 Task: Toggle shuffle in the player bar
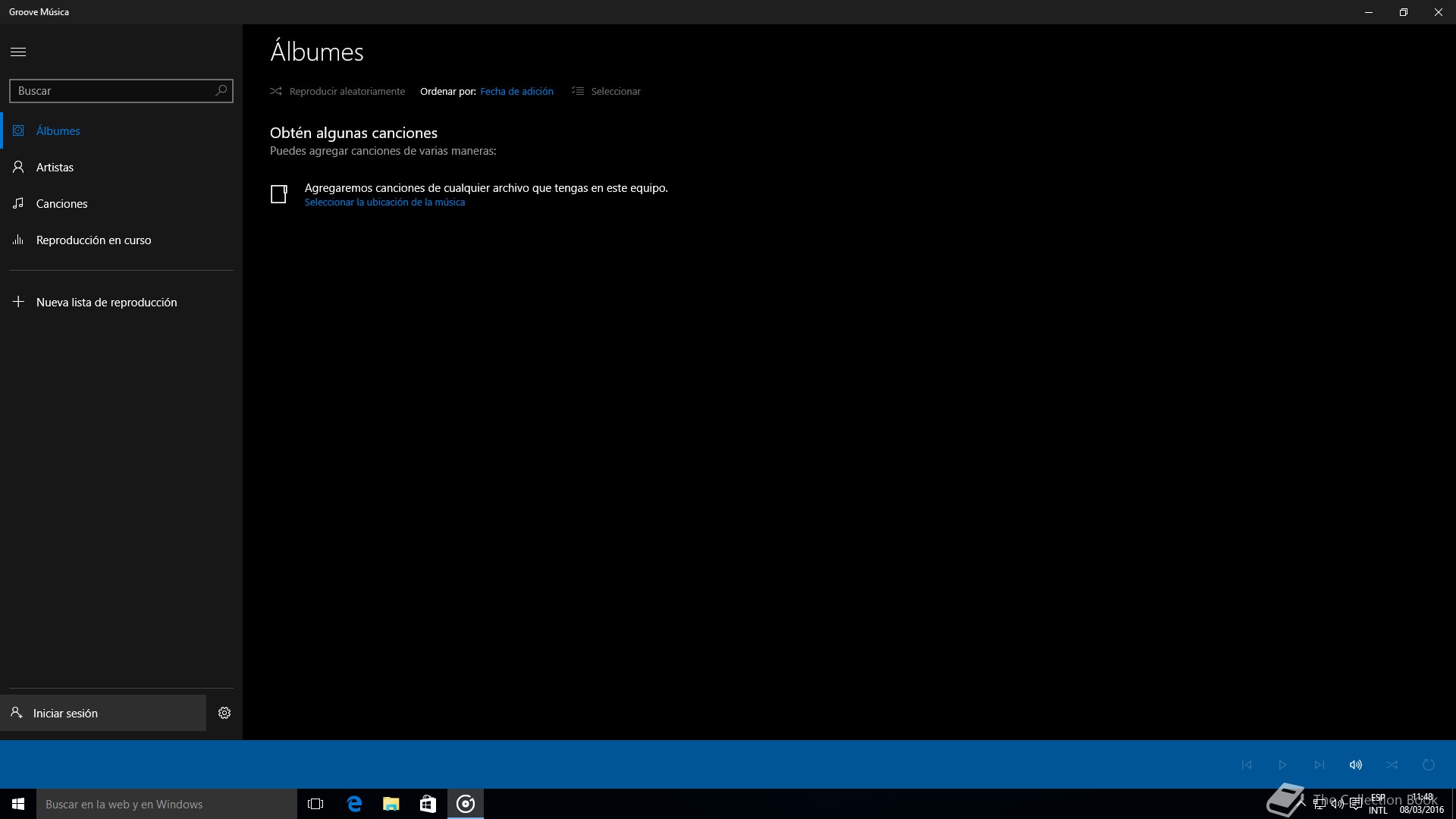1392,764
